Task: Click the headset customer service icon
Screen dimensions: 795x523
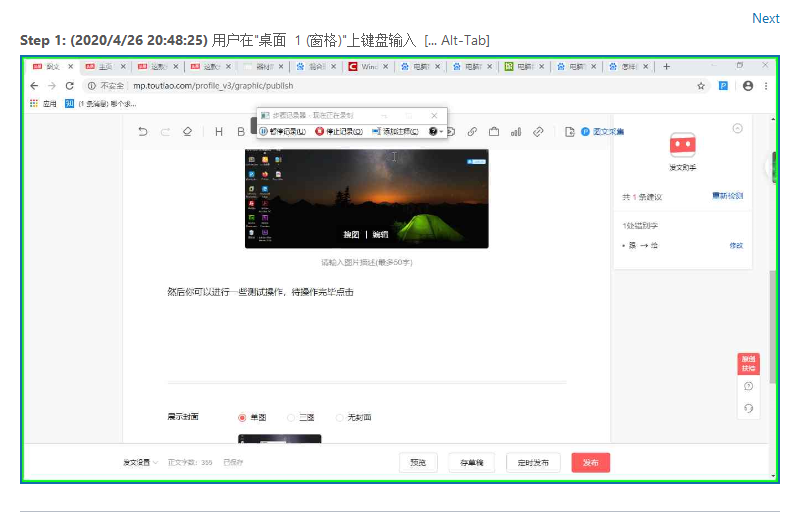Action: (748, 408)
